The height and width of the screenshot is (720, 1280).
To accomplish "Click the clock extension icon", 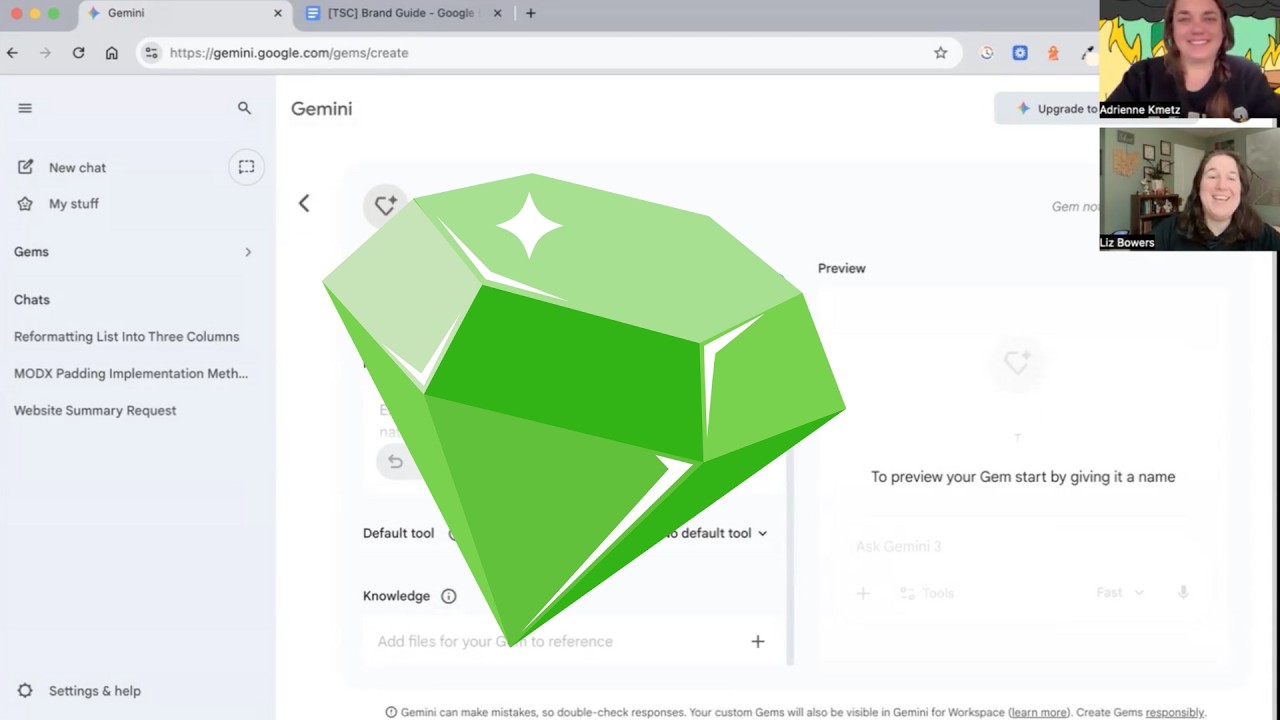I will 987,53.
